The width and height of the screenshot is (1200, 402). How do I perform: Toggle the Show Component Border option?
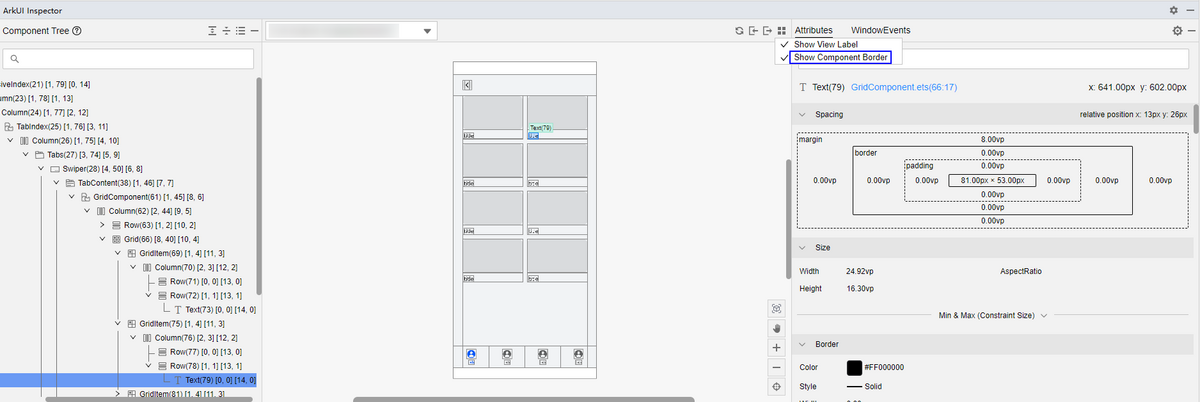coord(839,58)
